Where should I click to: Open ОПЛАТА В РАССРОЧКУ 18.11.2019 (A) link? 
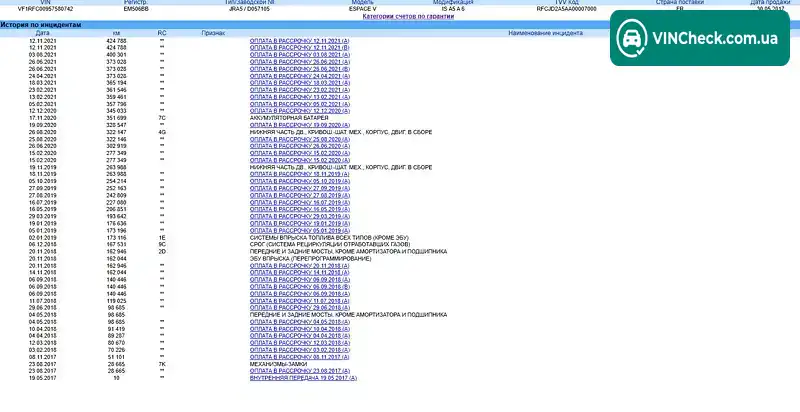click(299, 174)
